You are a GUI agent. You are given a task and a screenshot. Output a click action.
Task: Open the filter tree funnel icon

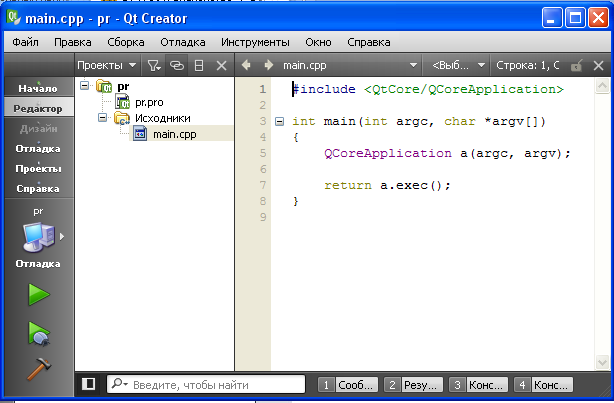click(154, 65)
